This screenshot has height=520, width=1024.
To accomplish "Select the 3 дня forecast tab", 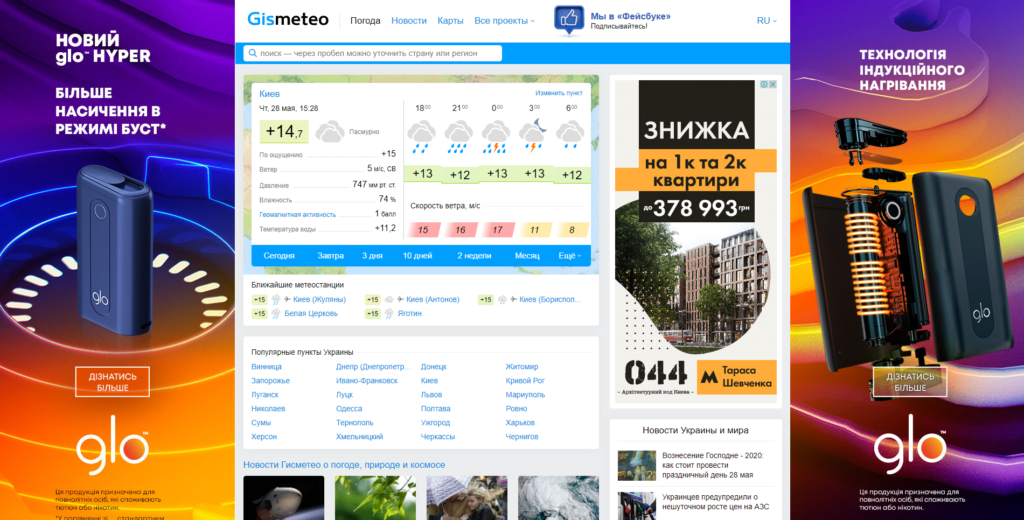I will click(x=372, y=255).
